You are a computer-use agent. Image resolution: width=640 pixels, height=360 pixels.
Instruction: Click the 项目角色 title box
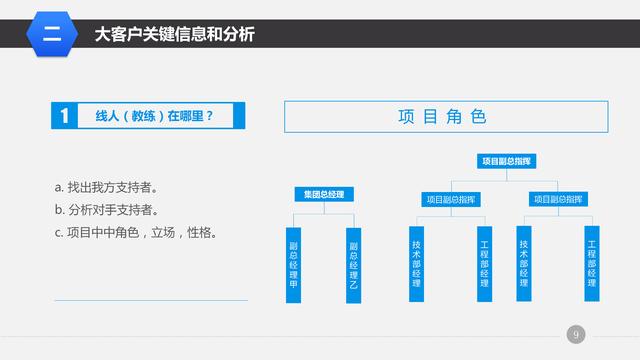[x=446, y=117]
